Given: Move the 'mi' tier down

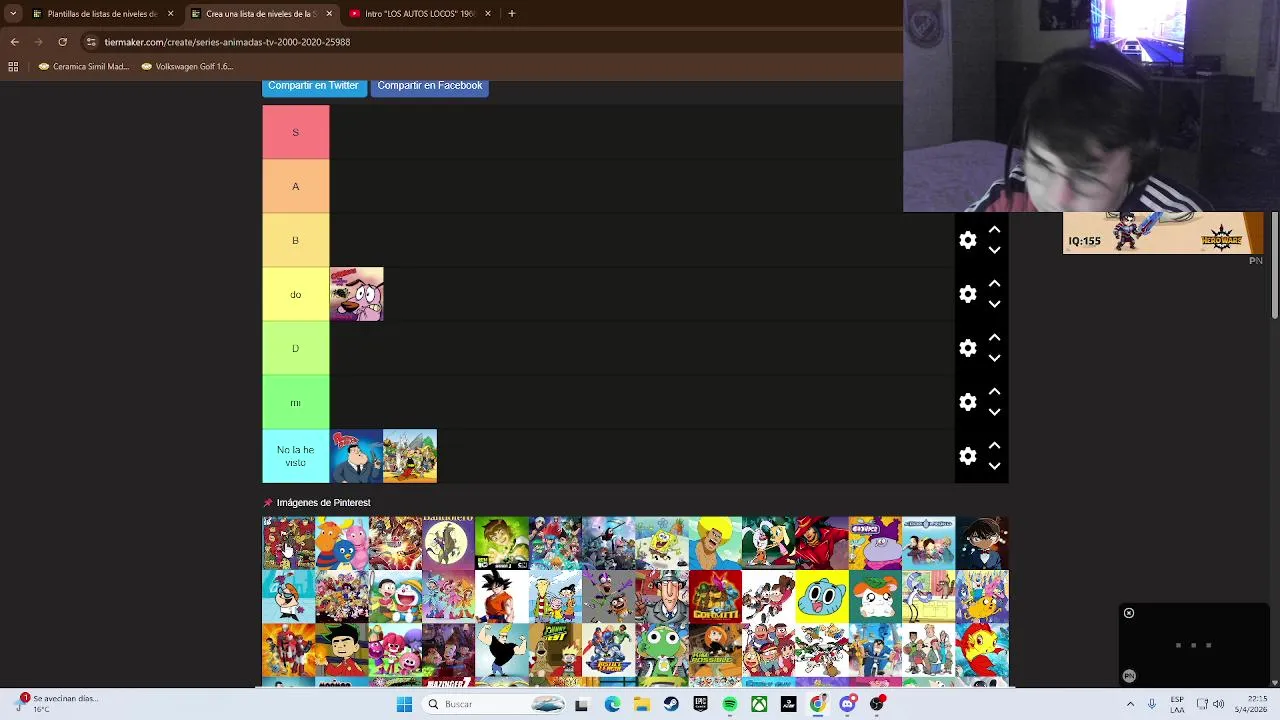Looking at the screenshot, I should [x=994, y=412].
